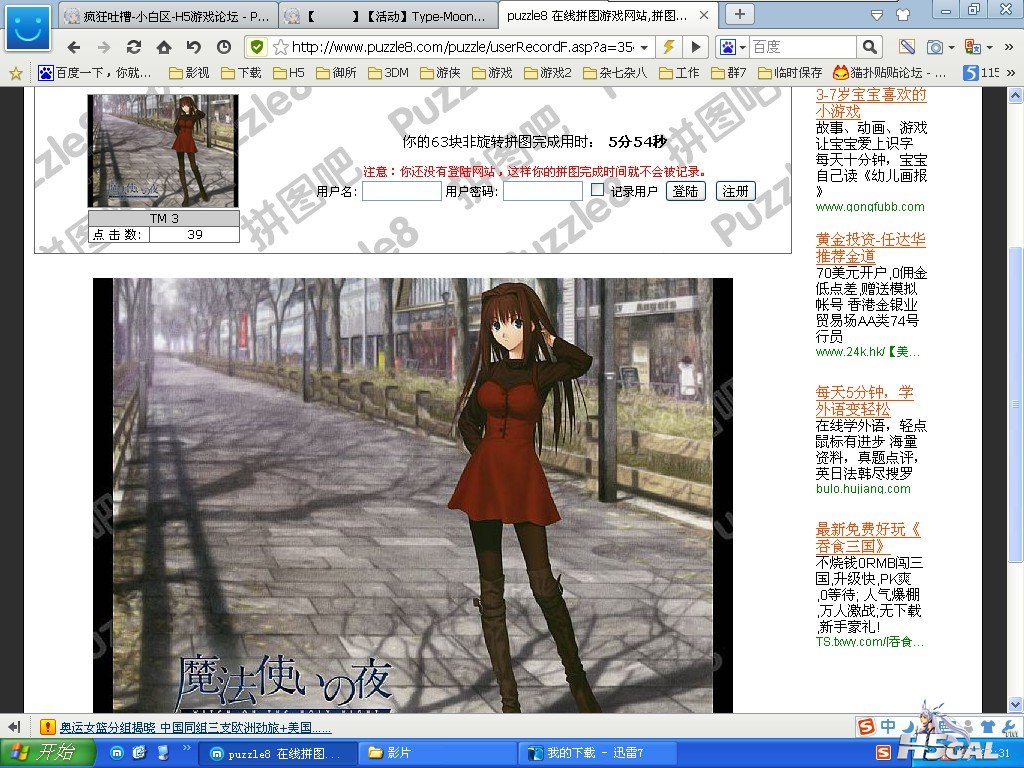
Task: Switch to the 疯狂吐槽-小白区 forum tab
Action: (170, 16)
